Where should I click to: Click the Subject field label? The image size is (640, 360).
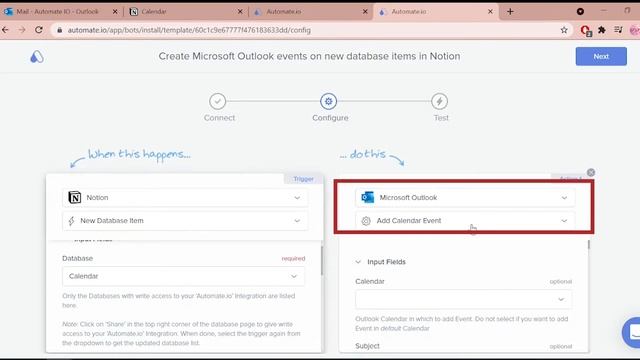(x=367, y=346)
